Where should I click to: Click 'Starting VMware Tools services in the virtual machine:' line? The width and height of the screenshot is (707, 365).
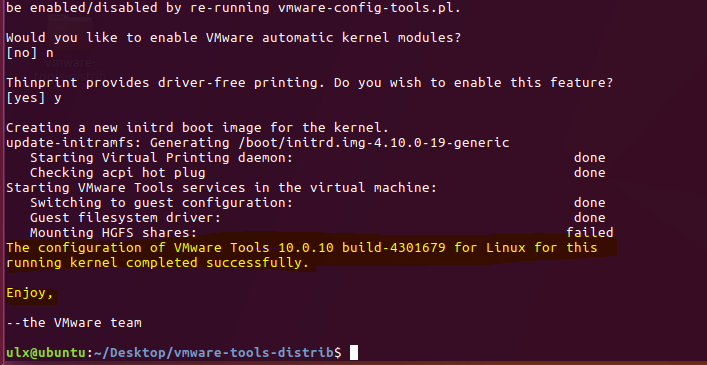tap(221, 187)
